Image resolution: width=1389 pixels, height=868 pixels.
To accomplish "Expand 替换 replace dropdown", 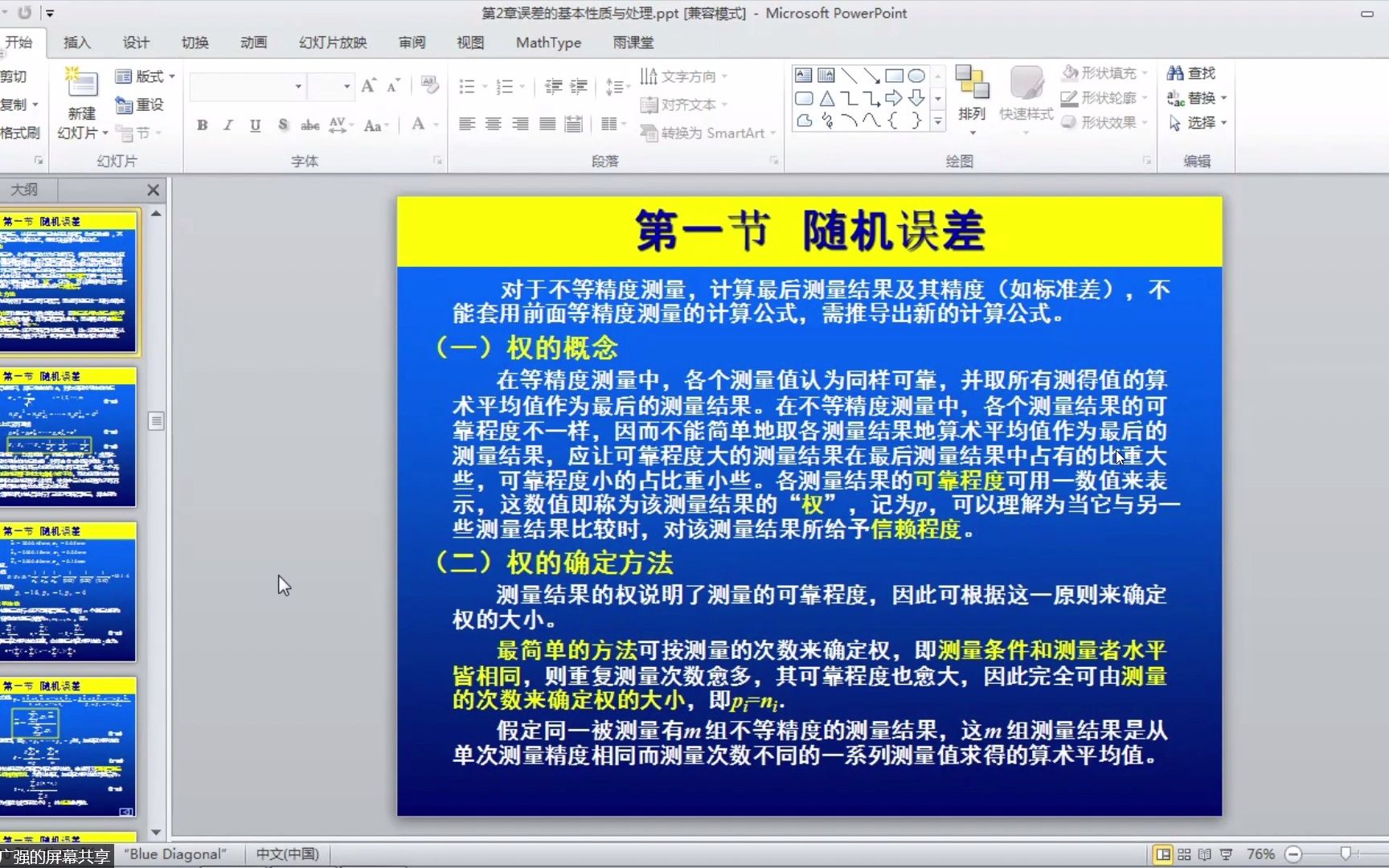I will pyautogui.click(x=1223, y=98).
